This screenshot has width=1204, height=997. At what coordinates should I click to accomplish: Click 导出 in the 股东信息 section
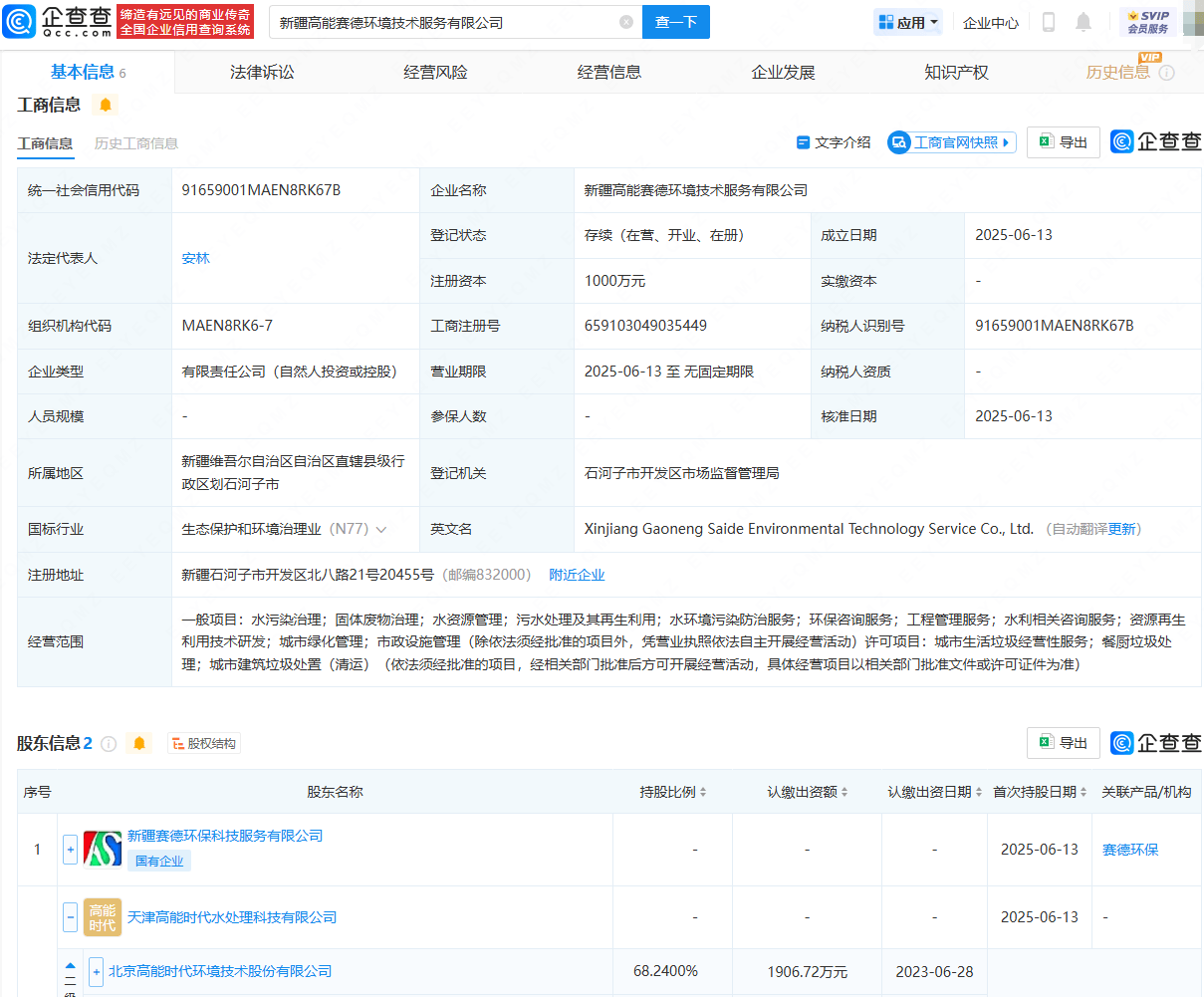click(x=1064, y=743)
